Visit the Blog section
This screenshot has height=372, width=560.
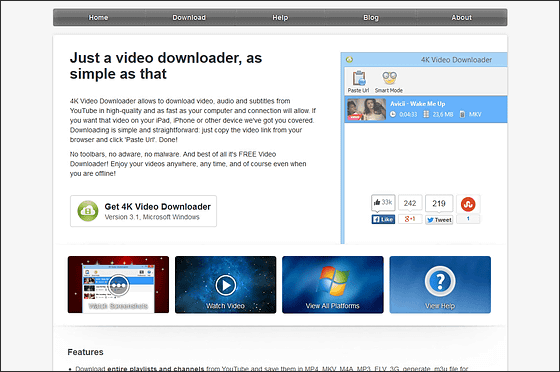[x=371, y=17]
